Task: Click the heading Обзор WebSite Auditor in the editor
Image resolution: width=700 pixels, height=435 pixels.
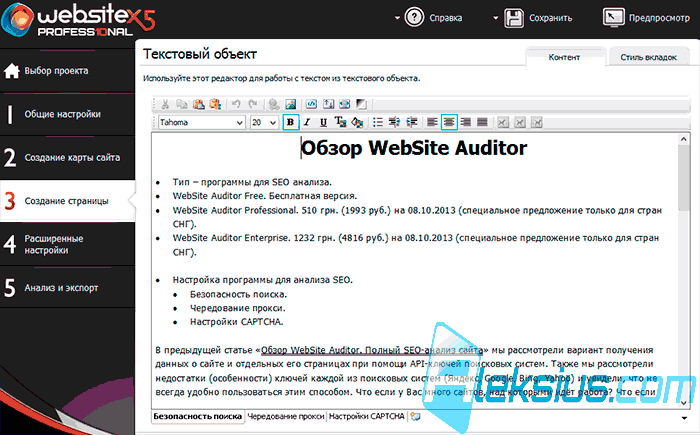Action: (414, 148)
